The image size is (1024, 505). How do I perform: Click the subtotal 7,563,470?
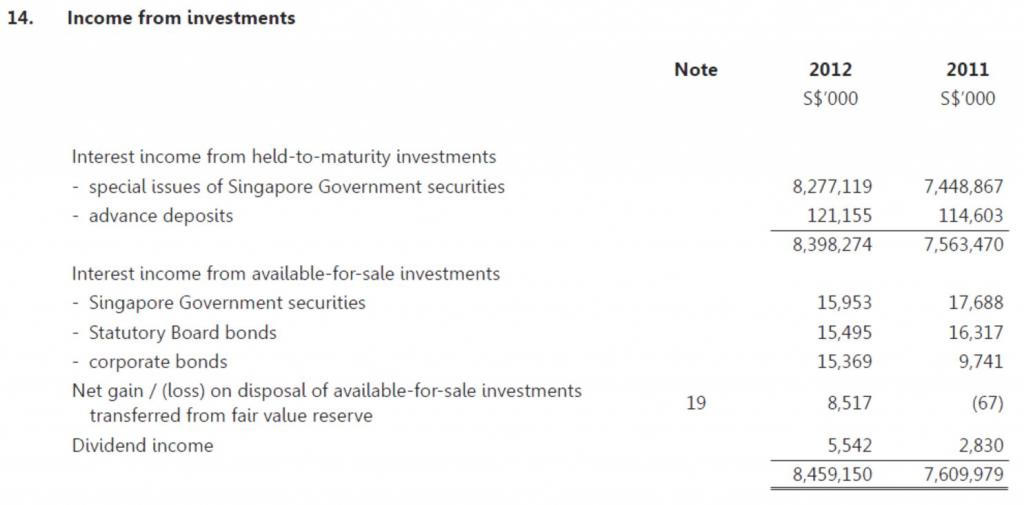(963, 245)
